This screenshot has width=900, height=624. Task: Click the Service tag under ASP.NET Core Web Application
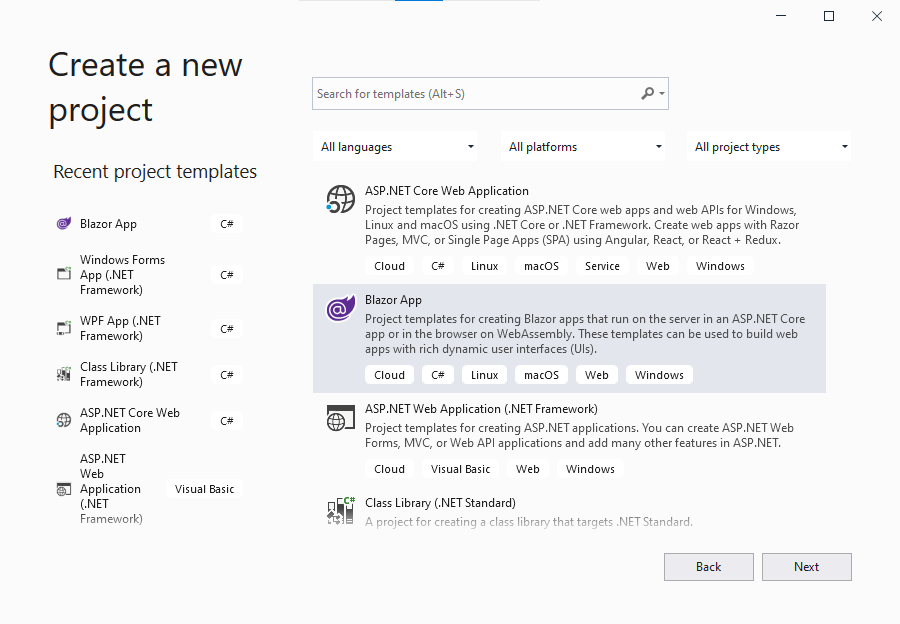[602, 266]
